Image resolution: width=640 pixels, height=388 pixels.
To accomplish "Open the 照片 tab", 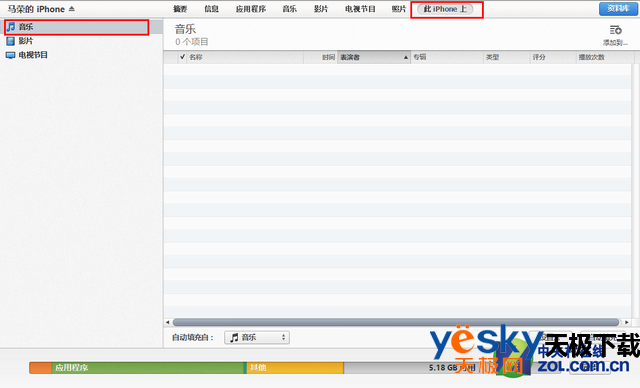I will click(x=399, y=9).
